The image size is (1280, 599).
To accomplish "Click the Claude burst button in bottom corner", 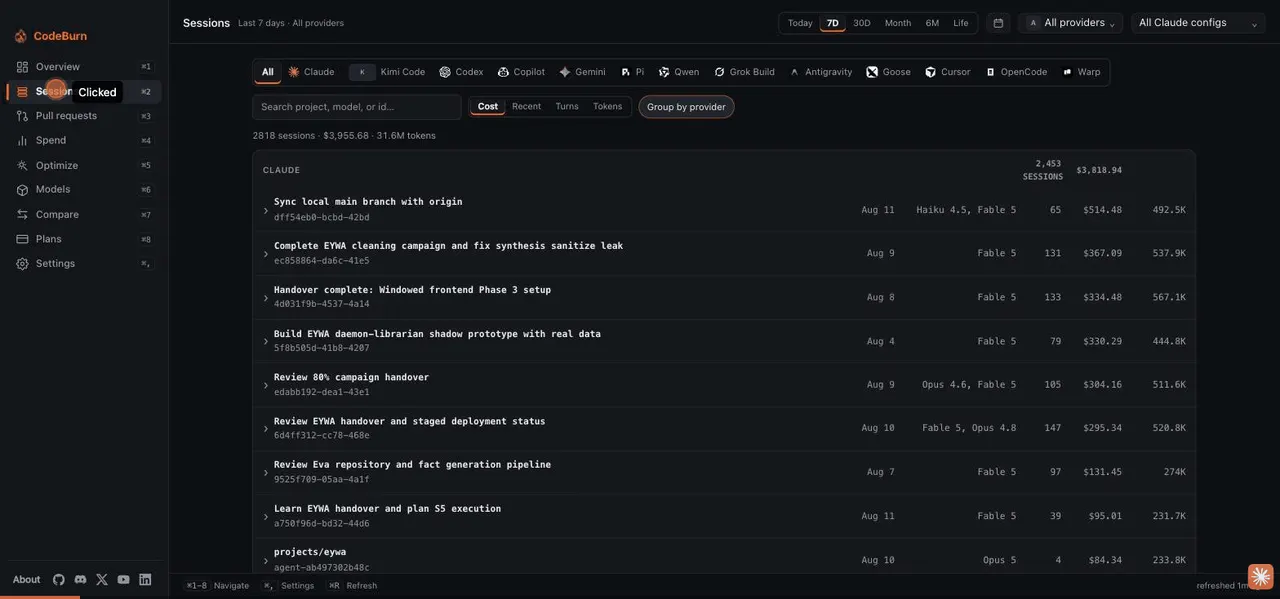I will coord(1260,576).
